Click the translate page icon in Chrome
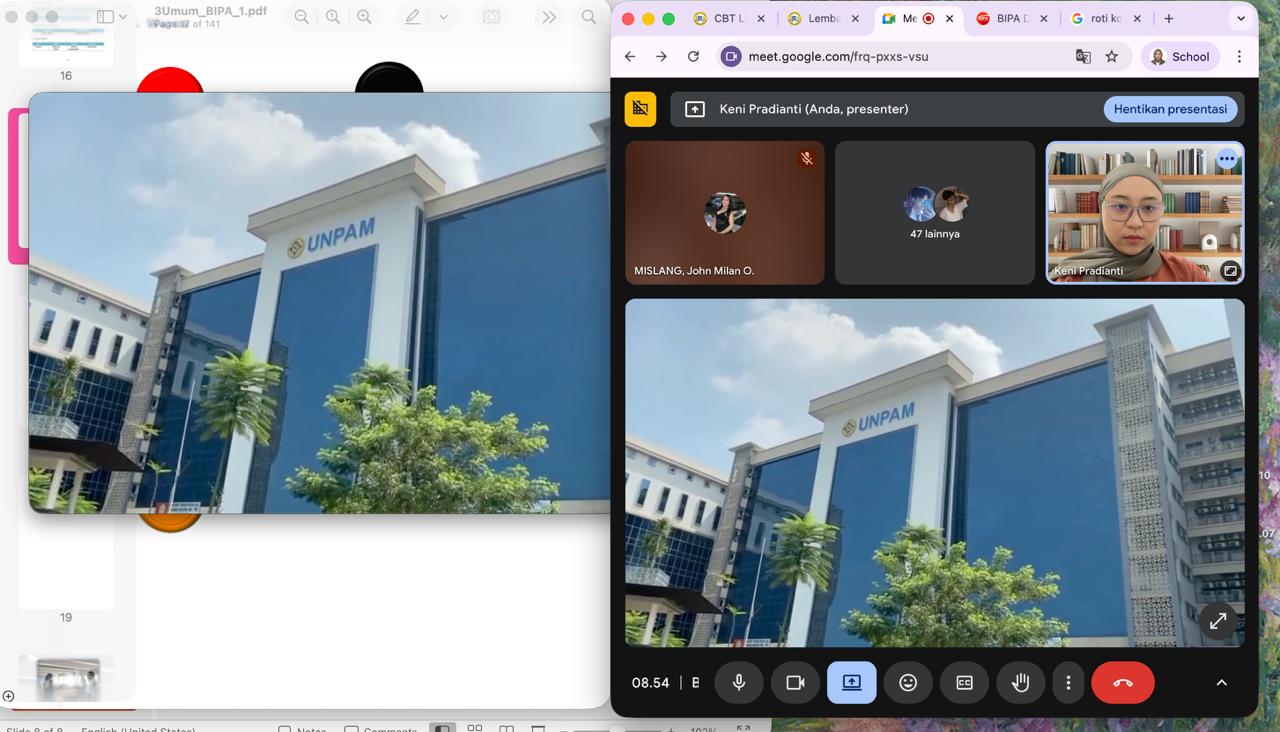 [1083, 57]
